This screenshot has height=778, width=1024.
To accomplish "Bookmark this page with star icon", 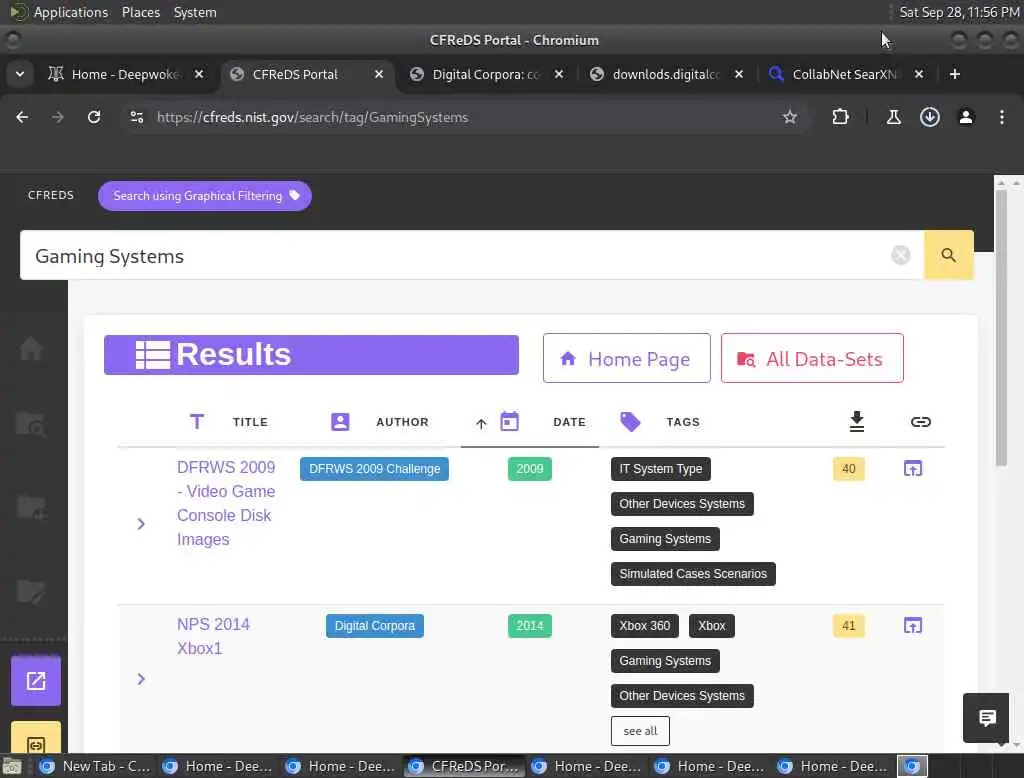I will point(790,117).
